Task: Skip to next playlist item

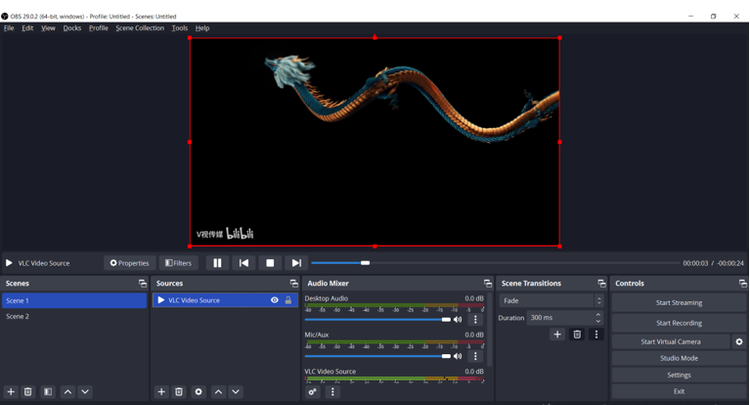Action: pyautogui.click(x=295, y=263)
